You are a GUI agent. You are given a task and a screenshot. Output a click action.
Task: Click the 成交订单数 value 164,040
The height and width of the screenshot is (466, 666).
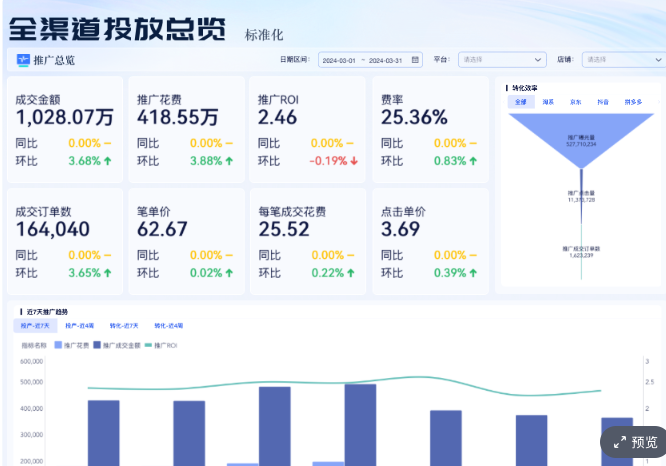[53, 229]
